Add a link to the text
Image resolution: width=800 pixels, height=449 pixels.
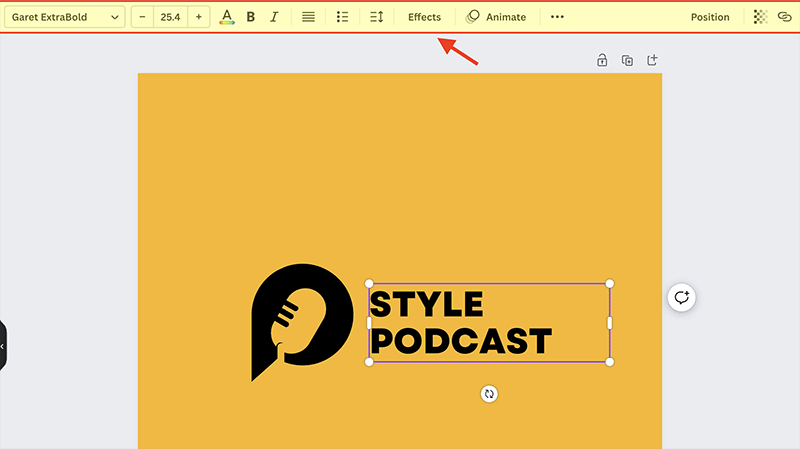click(784, 17)
